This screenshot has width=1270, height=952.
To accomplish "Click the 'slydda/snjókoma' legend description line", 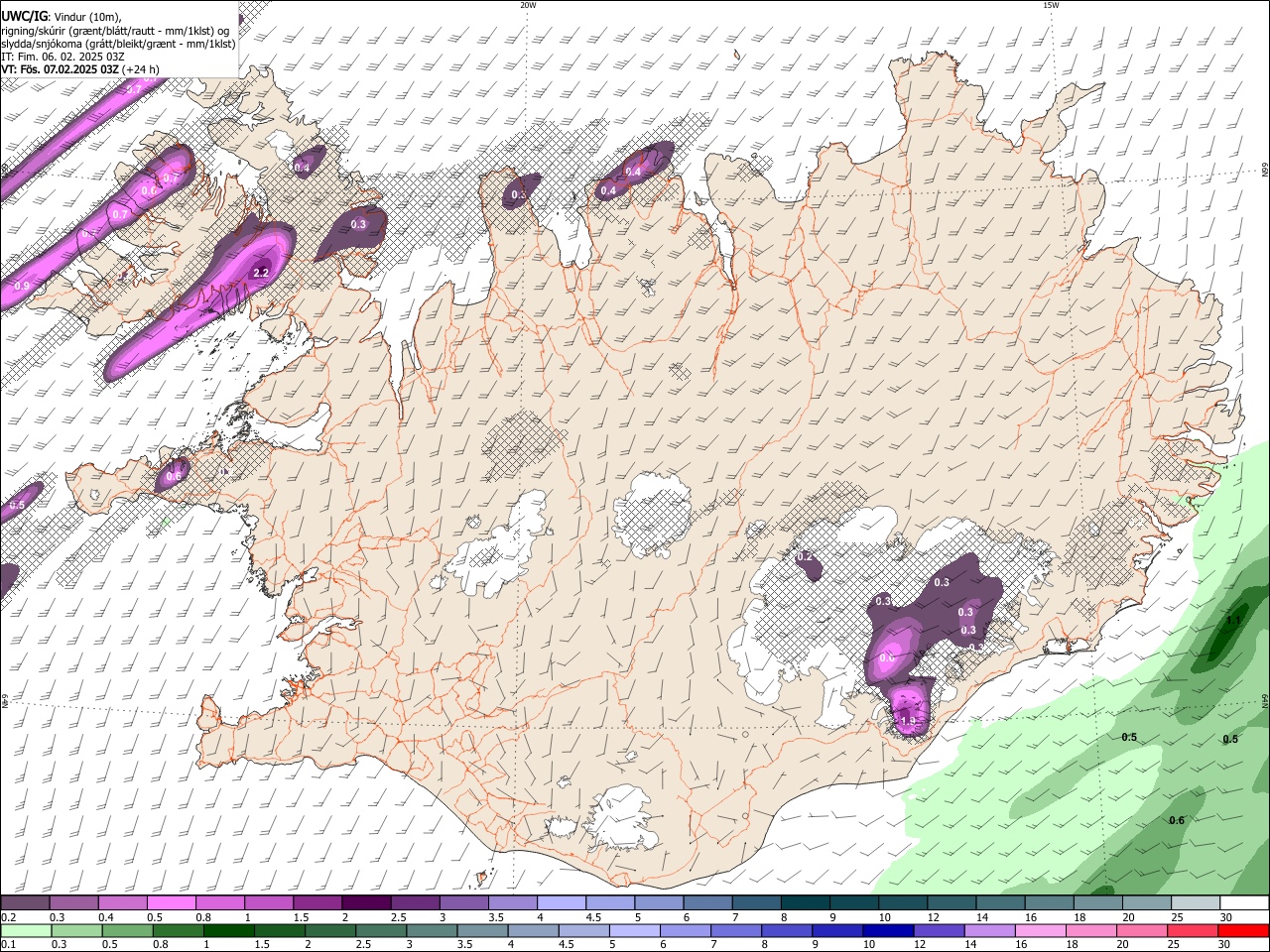I will click(x=118, y=44).
